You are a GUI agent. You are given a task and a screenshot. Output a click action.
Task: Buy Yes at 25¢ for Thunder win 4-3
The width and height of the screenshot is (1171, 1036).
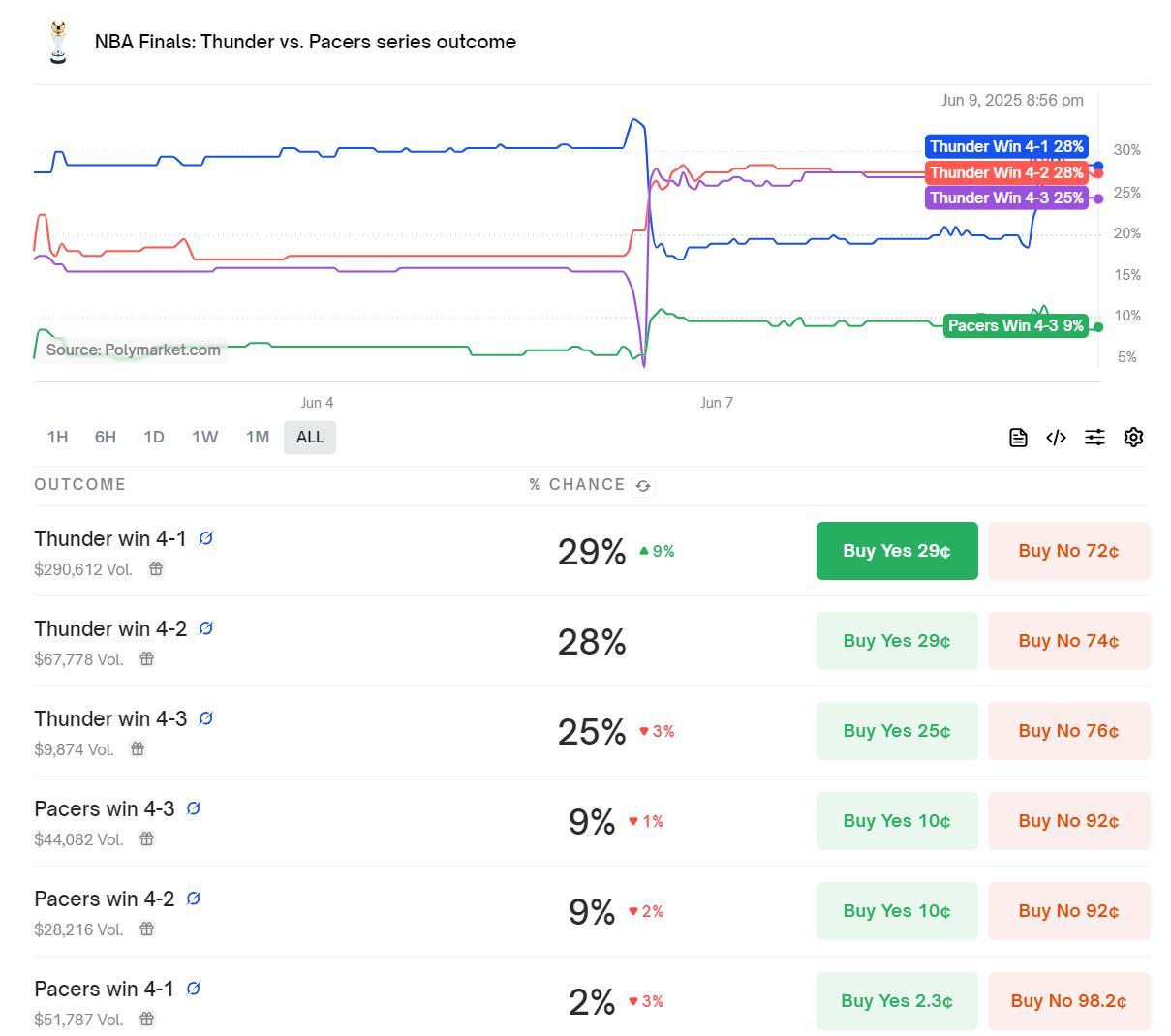point(897,731)
